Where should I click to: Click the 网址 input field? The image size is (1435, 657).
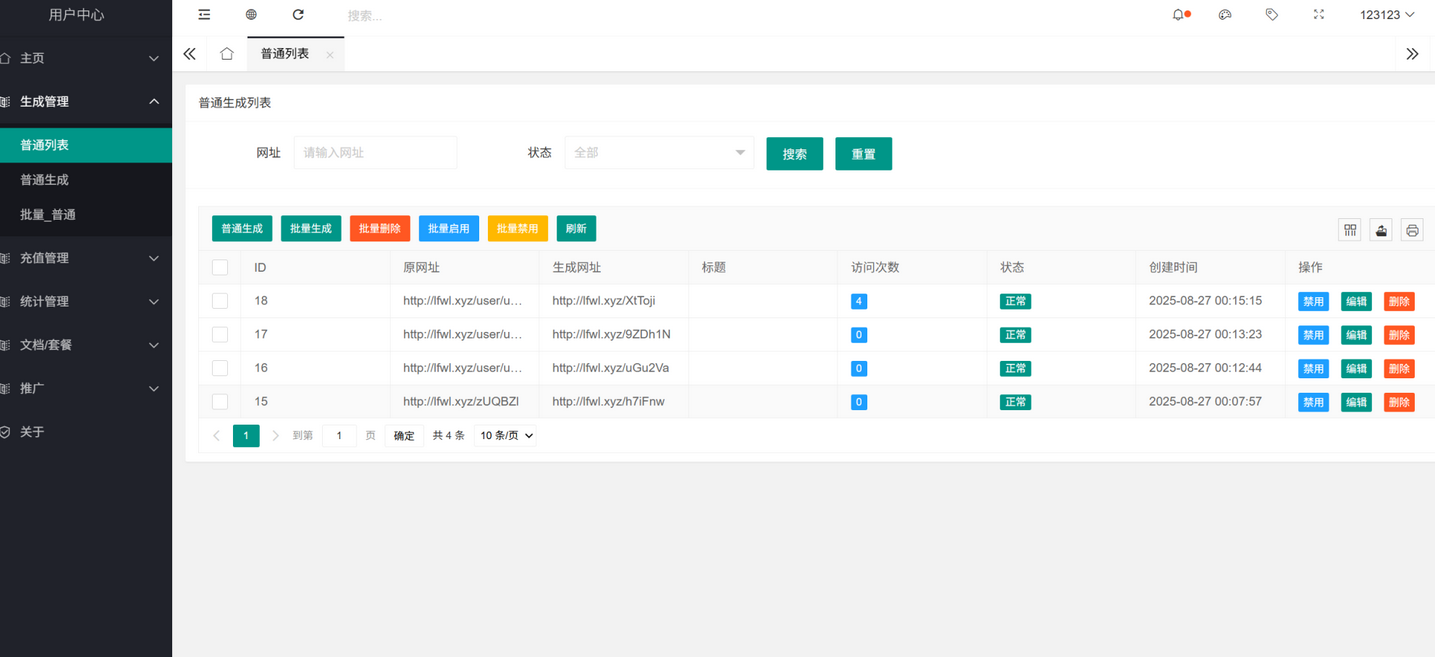pos(375,152)
